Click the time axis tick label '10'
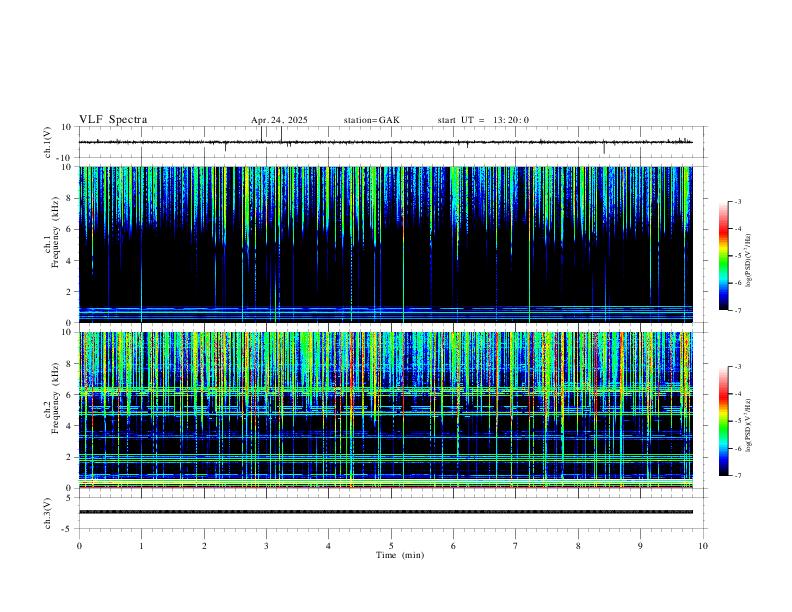This screenshot has height=612, width=792. [703, 546]
